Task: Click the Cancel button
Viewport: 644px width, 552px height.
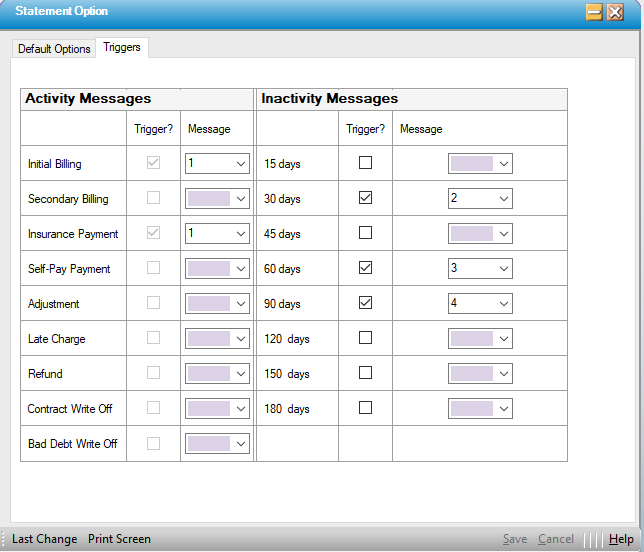Action: coord(556,539)
